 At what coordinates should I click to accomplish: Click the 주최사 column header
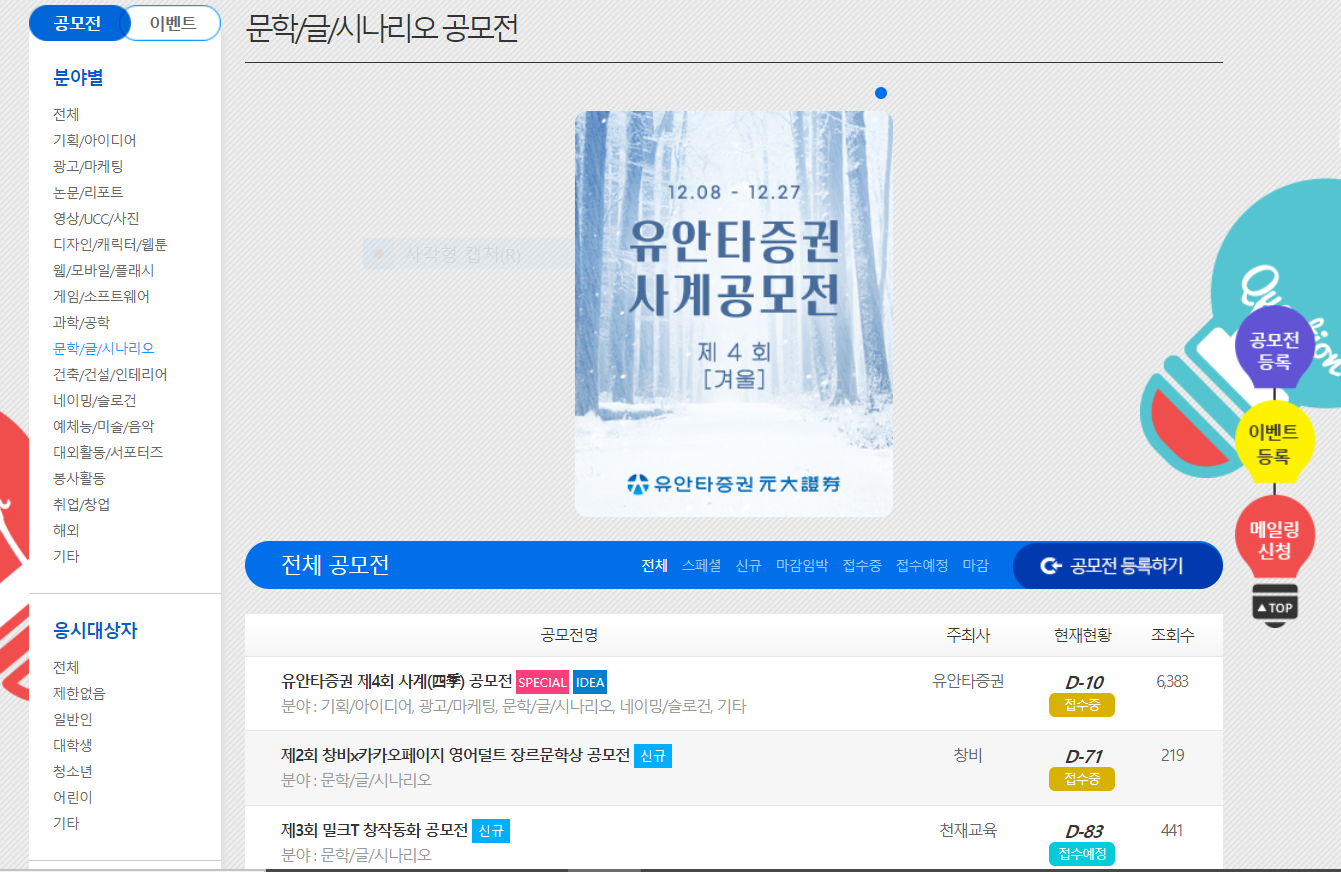pyautogui.click(x=968, y=635)
